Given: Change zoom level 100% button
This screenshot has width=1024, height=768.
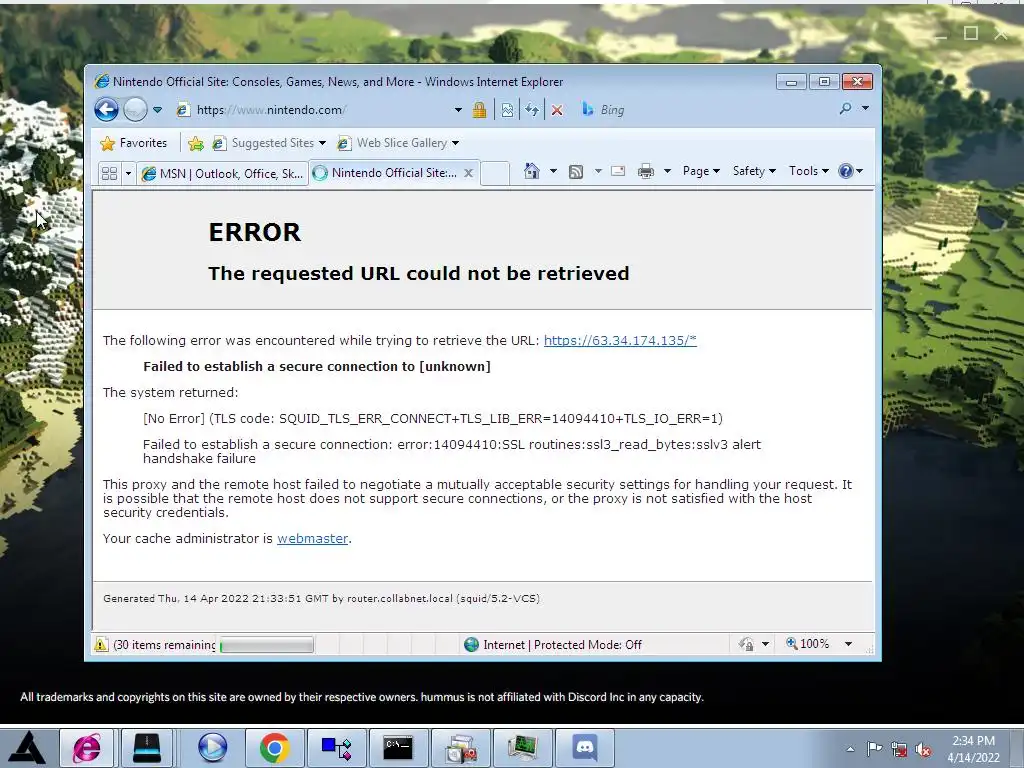Looking at the screenshot, I should (x=808, y=644).
